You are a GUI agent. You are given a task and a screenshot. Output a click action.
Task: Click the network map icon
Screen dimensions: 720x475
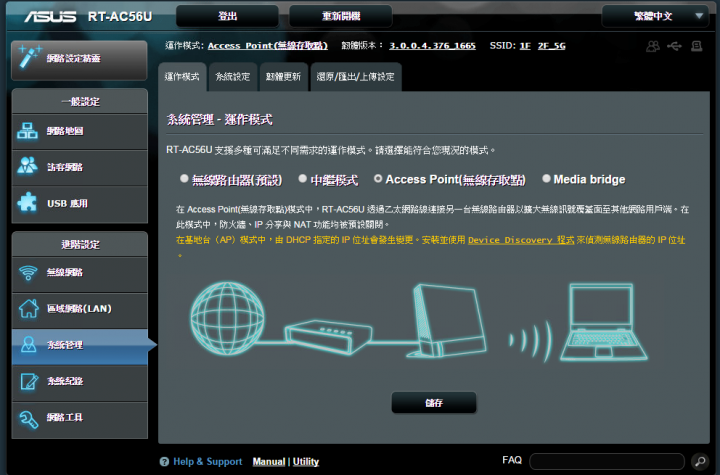point(28,131)
